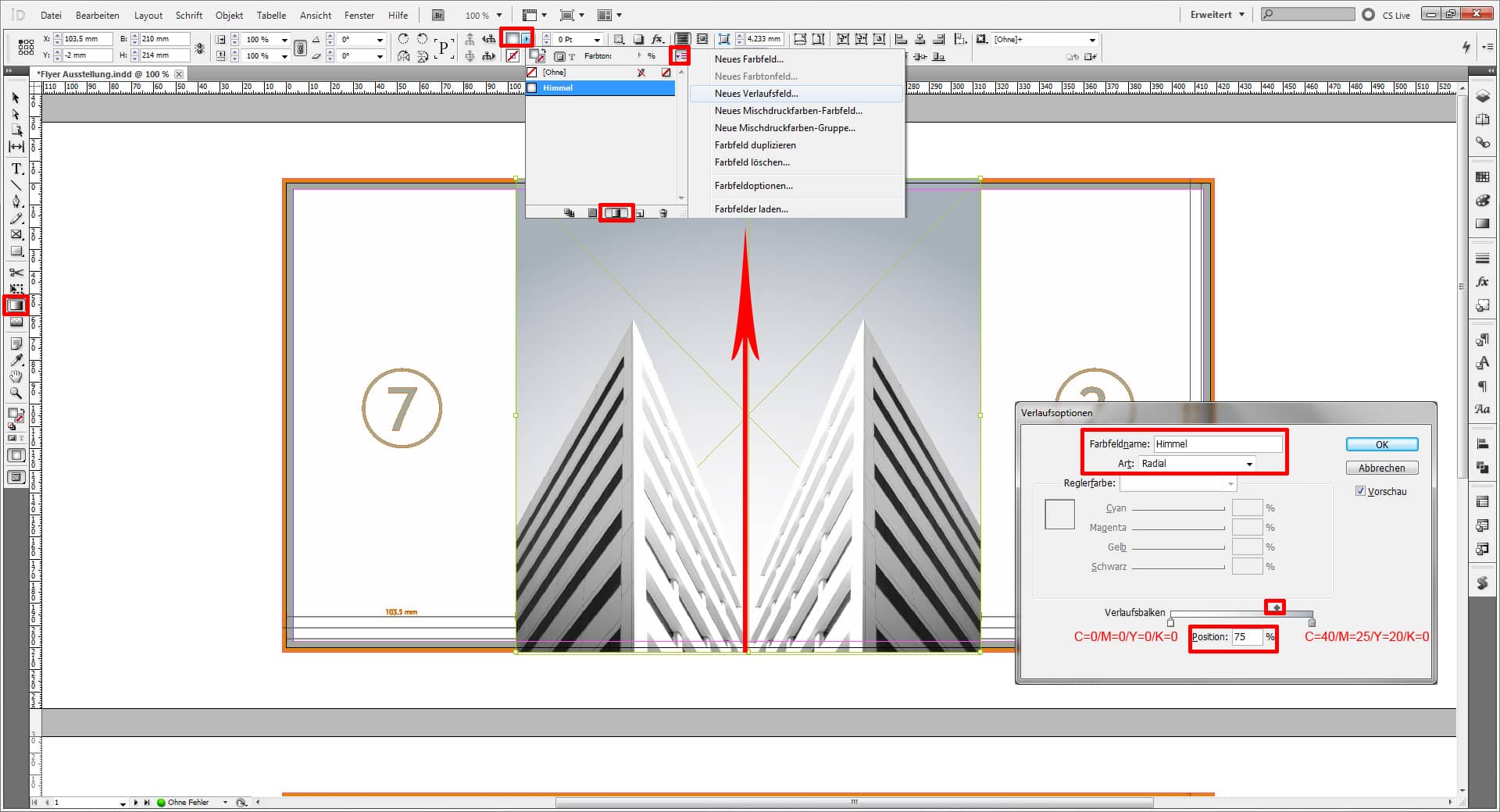Toggle formatting affects text (T) button
This screenshot has width=1500, height=812.
(571, 56)
